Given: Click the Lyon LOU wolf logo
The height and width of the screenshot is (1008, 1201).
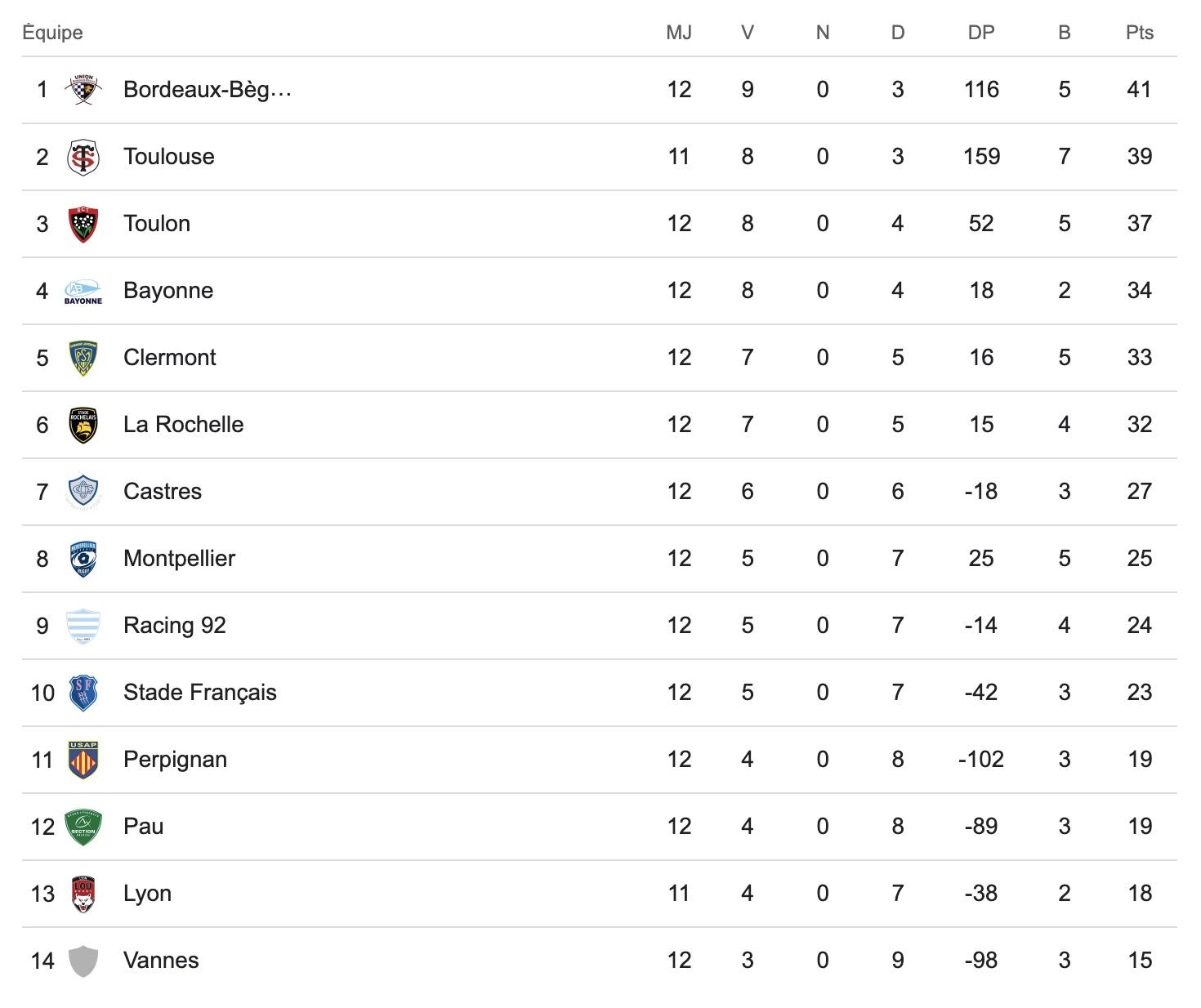Looking at the screenshot, I should click(x=83, y=894).
